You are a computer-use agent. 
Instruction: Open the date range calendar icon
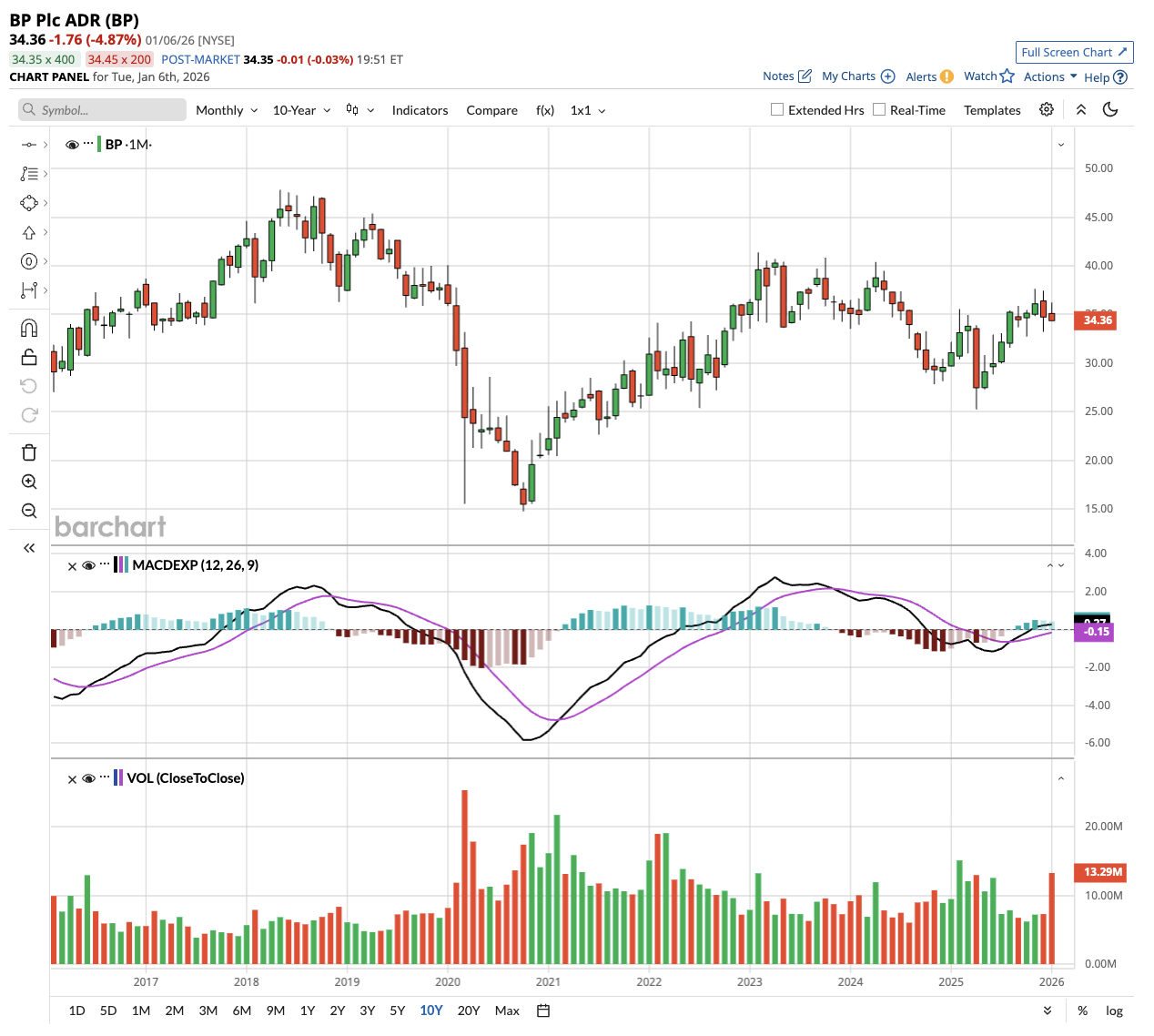[x=543, y=1011]
